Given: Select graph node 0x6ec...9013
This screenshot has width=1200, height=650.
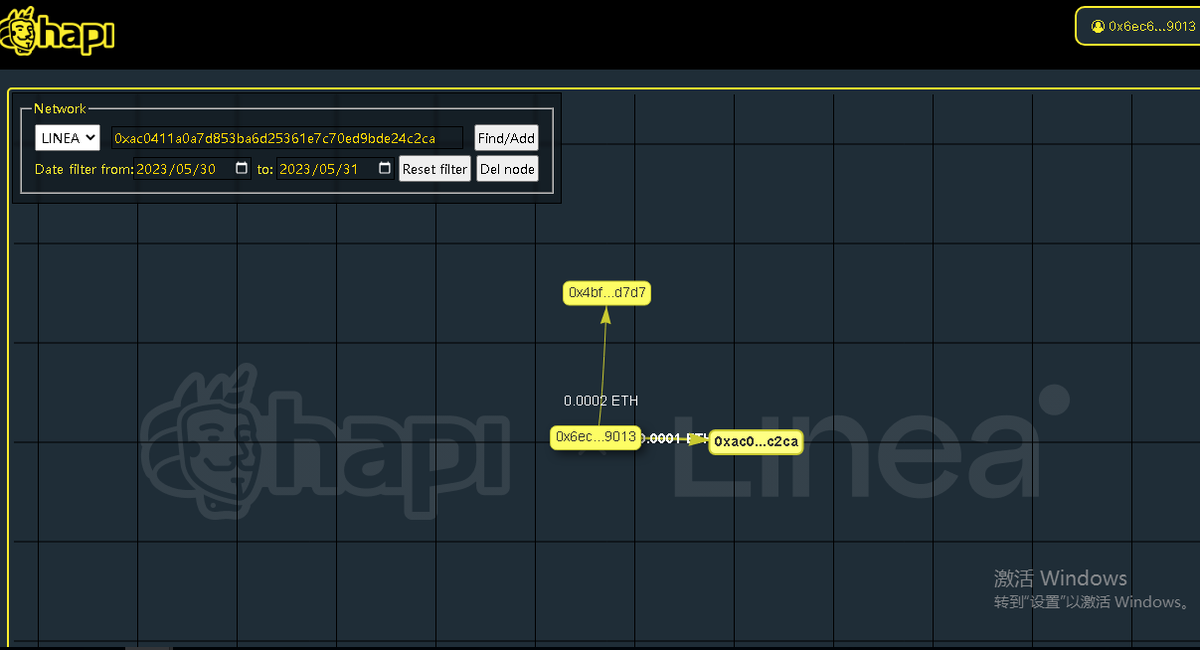Looking at the screenshot, I should click(x=596, y=437).
